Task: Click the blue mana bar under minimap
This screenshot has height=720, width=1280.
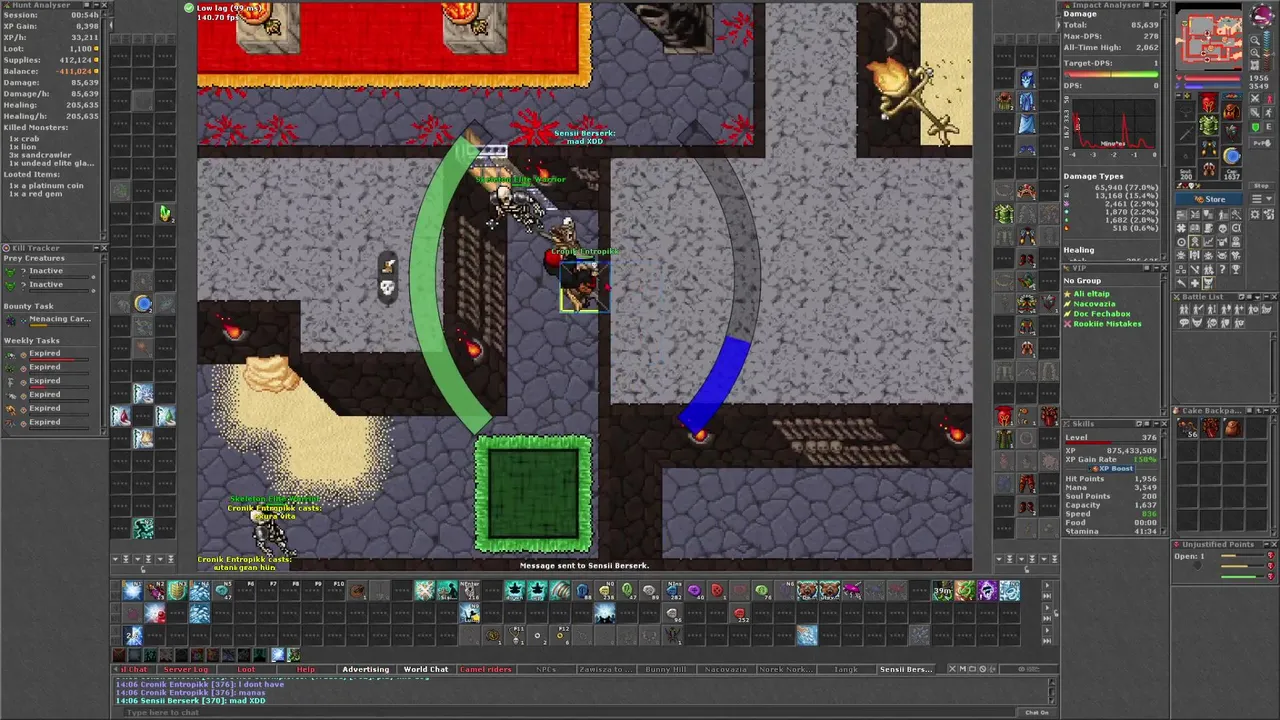Action: pos(1212,86)
